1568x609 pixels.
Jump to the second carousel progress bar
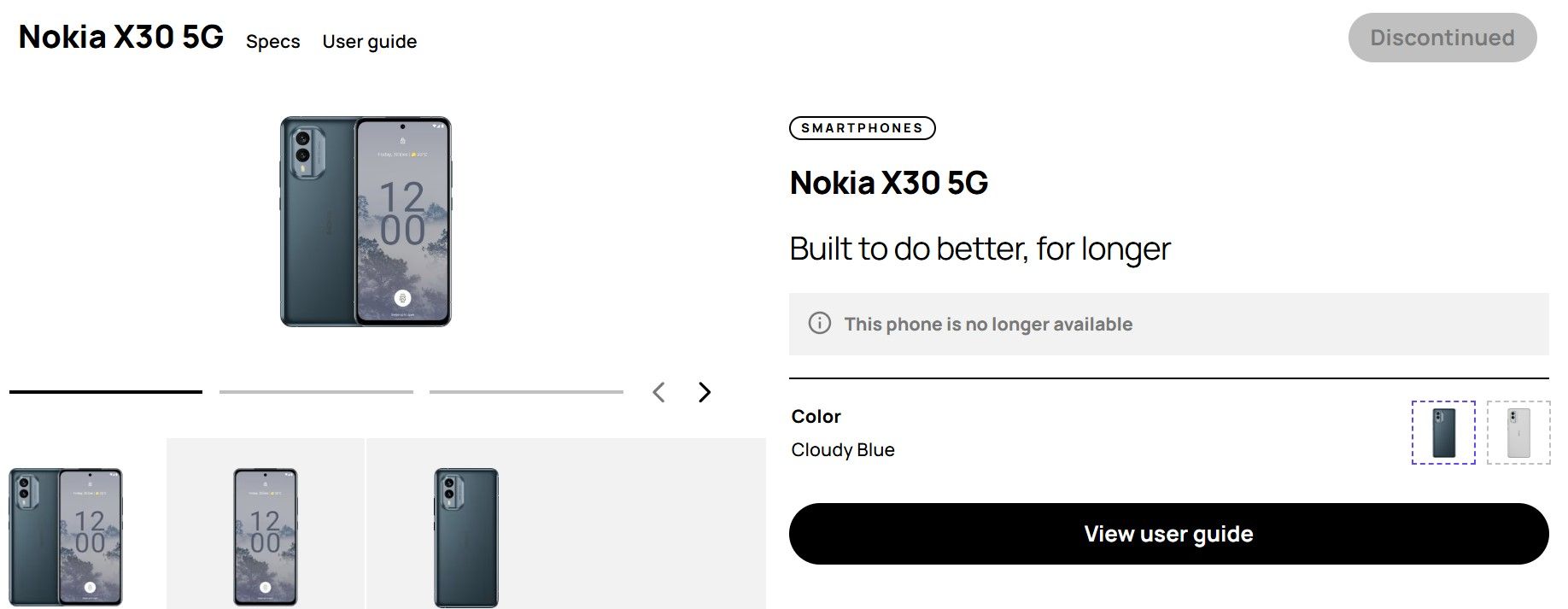[x=316, y=392]
